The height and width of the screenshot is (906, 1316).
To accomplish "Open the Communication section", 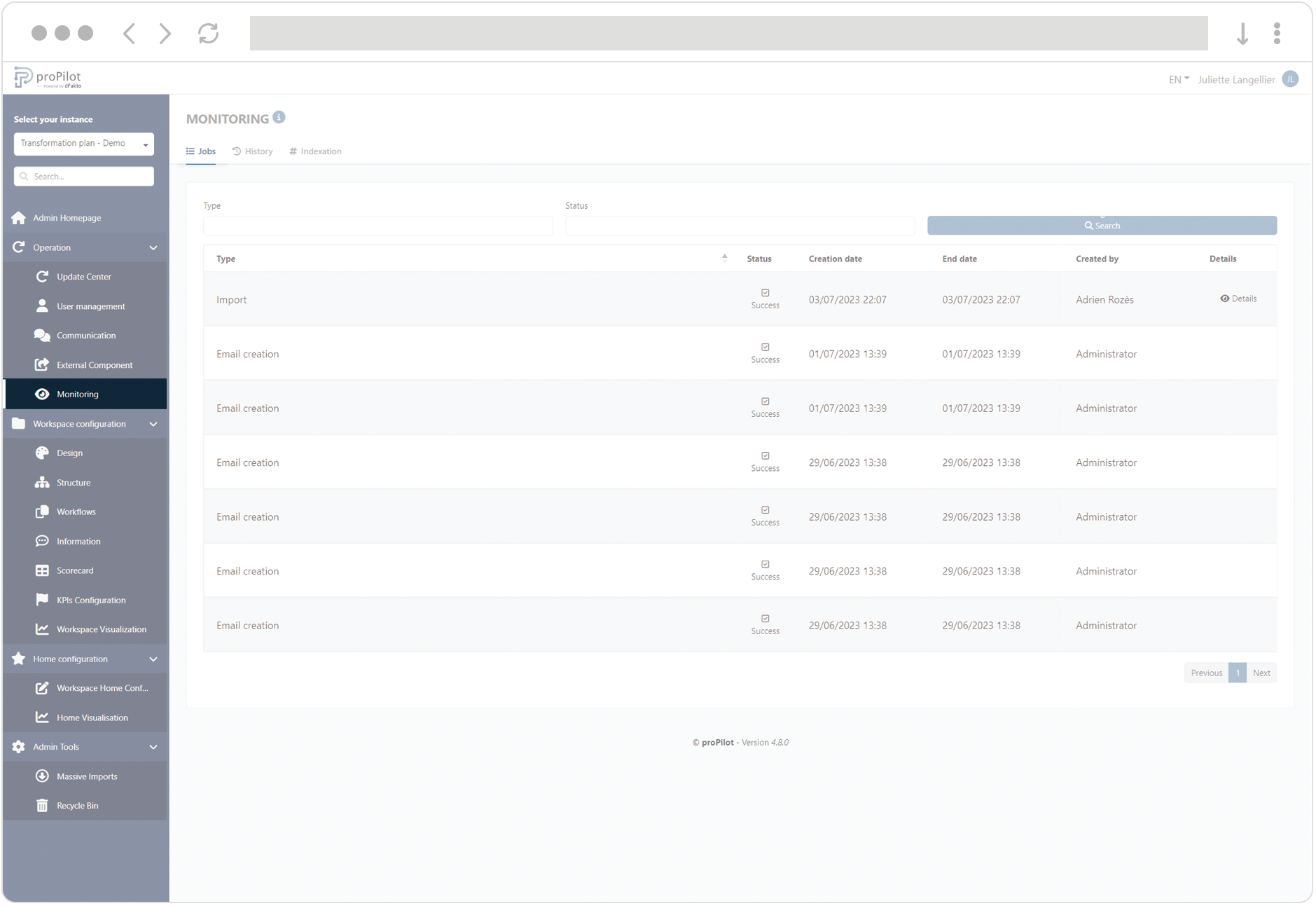I will tap(43, 335).
